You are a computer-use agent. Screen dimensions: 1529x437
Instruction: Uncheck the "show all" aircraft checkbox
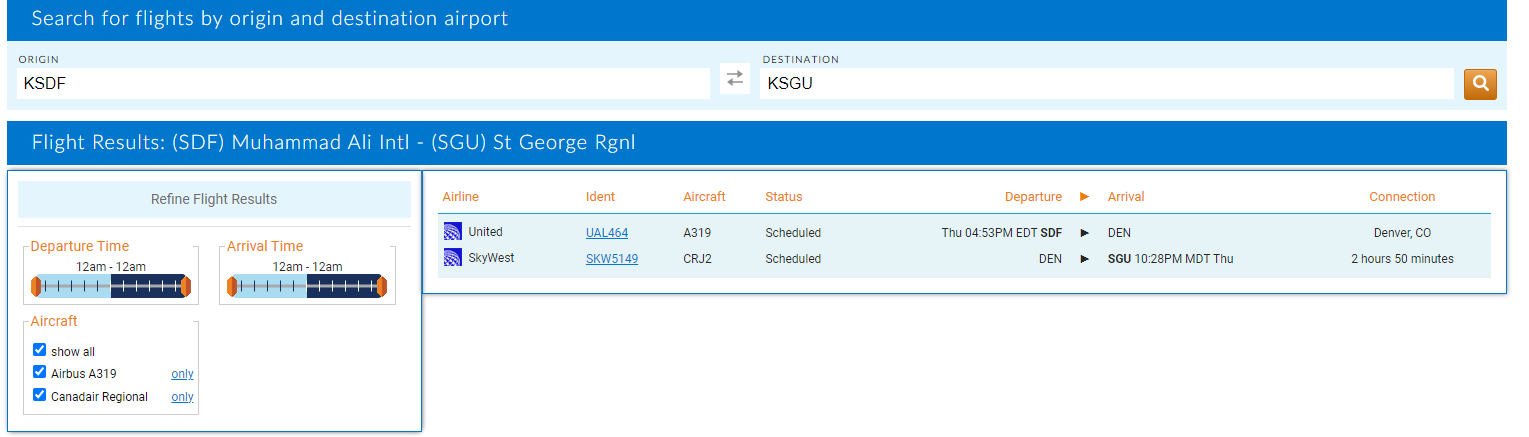[x=40, y=350]
